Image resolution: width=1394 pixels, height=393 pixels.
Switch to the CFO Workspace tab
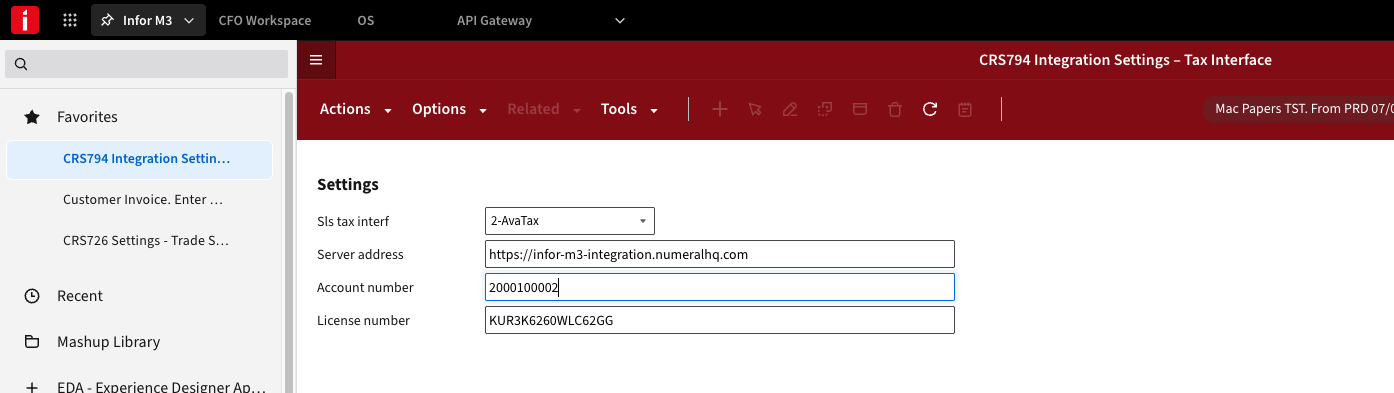265,20
